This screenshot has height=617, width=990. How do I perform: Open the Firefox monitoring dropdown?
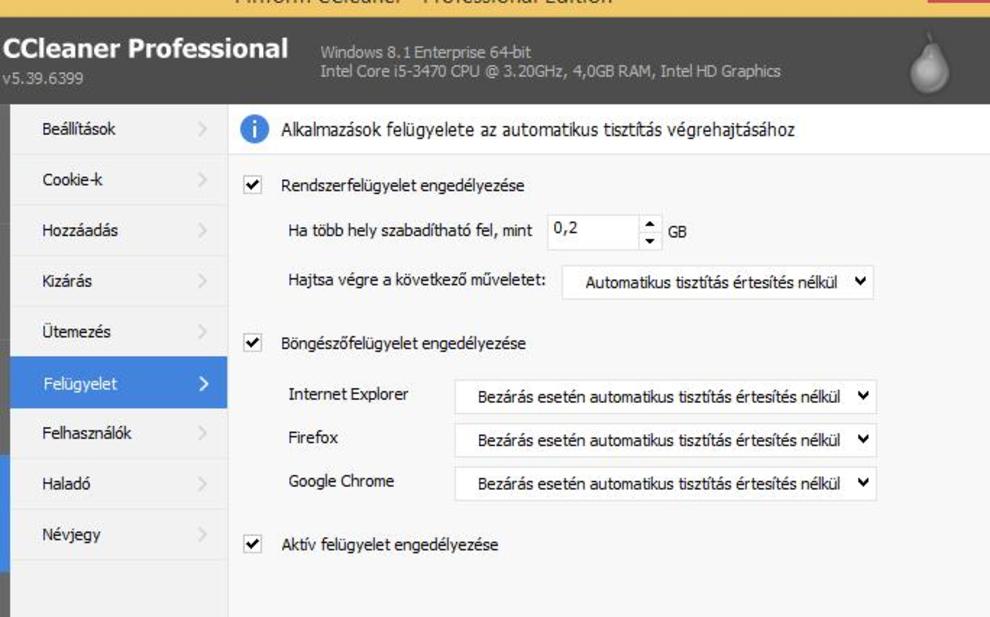pos(665,440)
